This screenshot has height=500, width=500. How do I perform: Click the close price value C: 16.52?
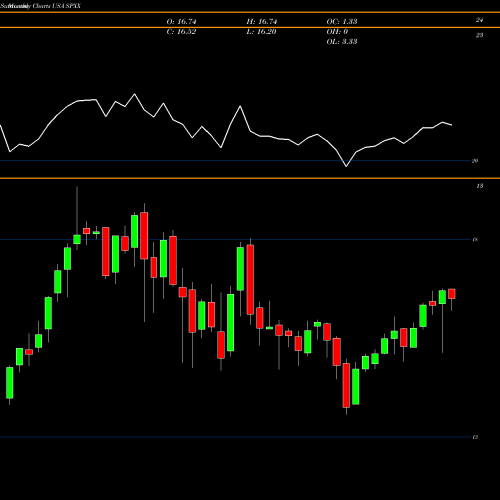coord(181,32)
